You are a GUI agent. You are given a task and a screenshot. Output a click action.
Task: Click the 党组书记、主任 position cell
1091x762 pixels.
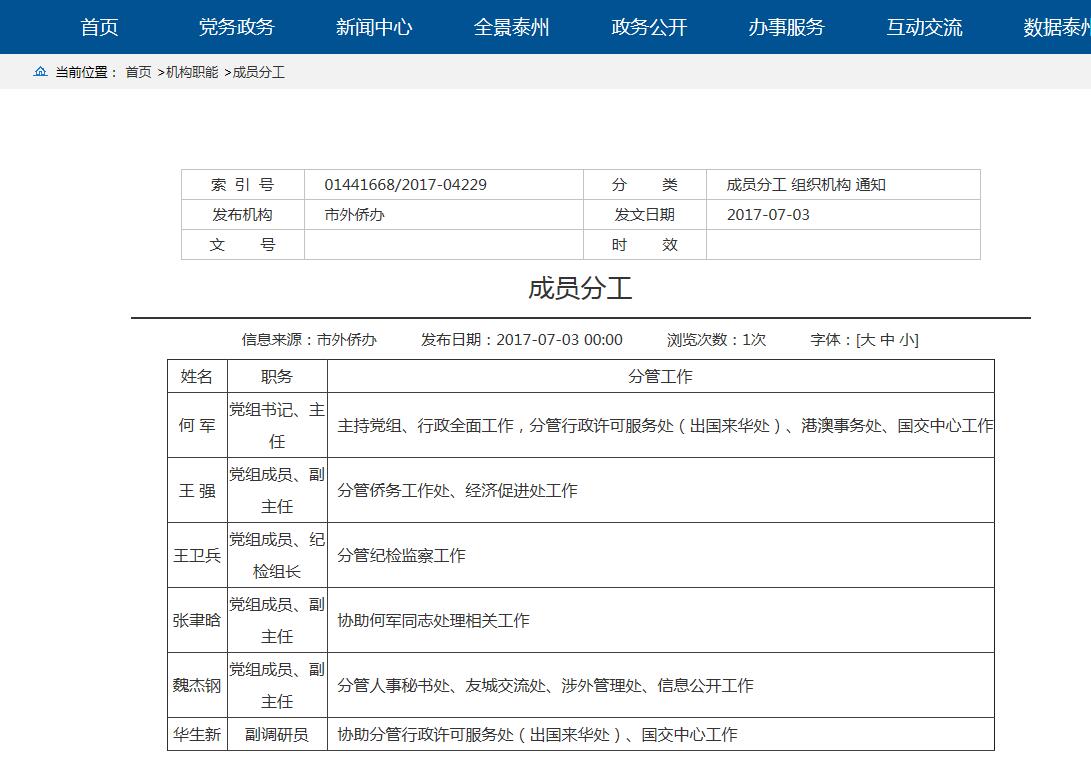point(277,425)
